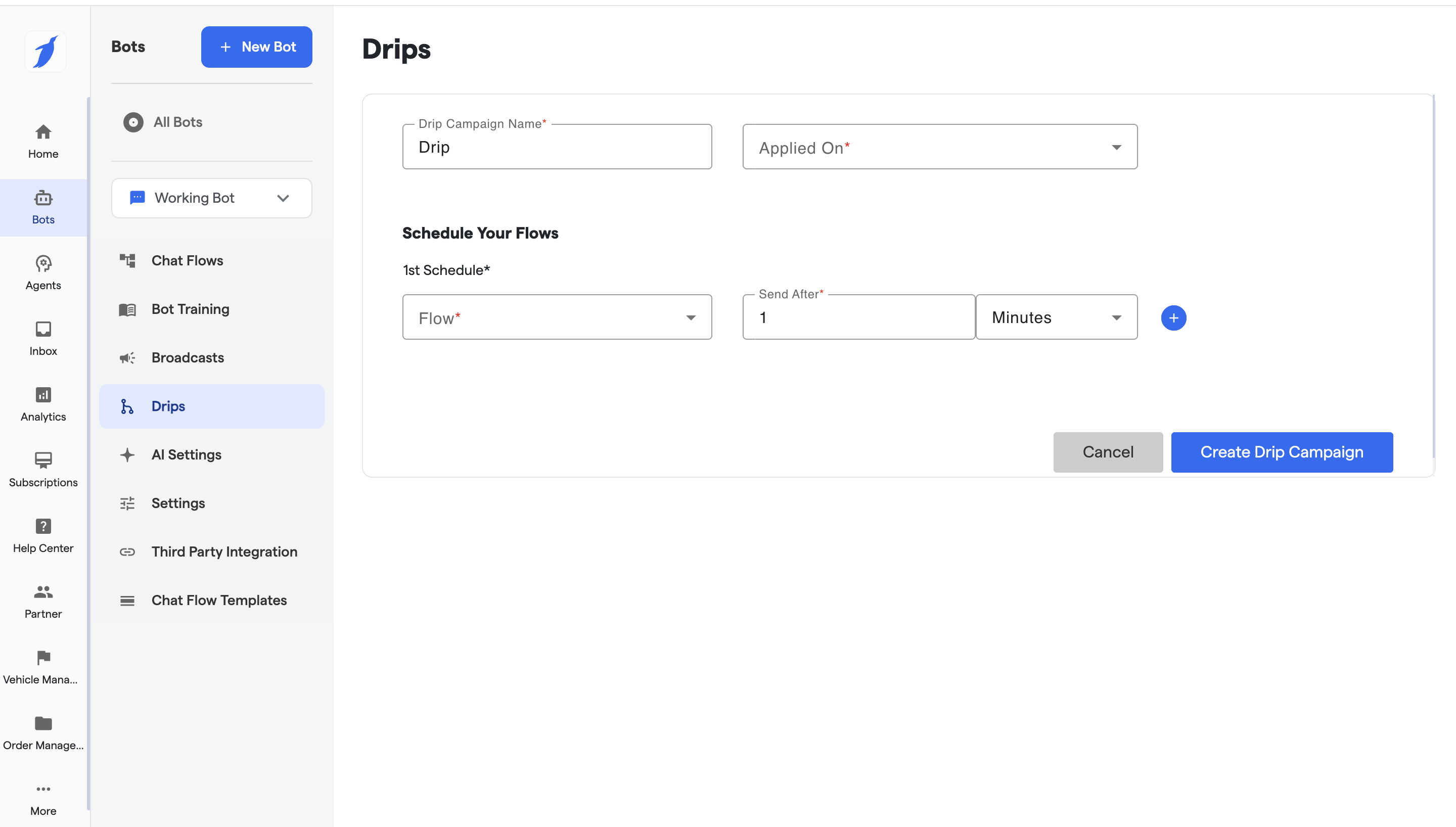The image size is (1456, 827).
Task: Open the Agents section icon
Action: [x=43, y=264]
